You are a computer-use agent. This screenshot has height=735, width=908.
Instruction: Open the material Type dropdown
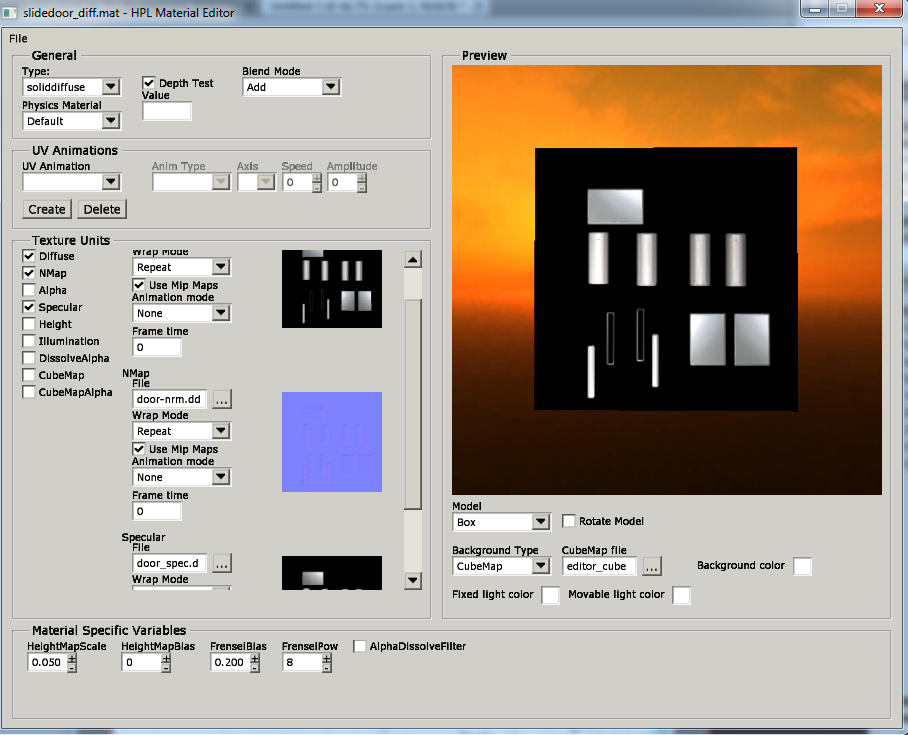coord(111,87)
